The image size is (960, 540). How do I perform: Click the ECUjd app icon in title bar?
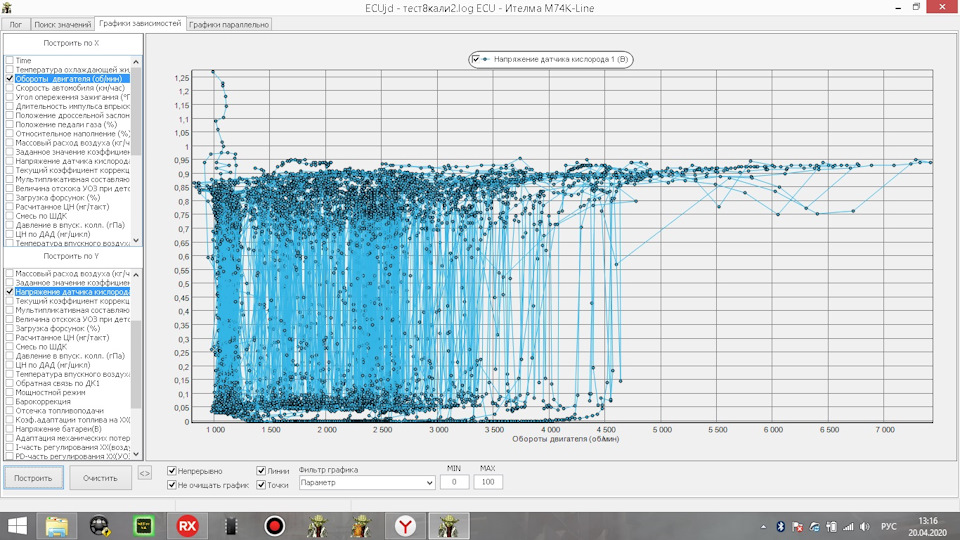(x=8, y=7)
